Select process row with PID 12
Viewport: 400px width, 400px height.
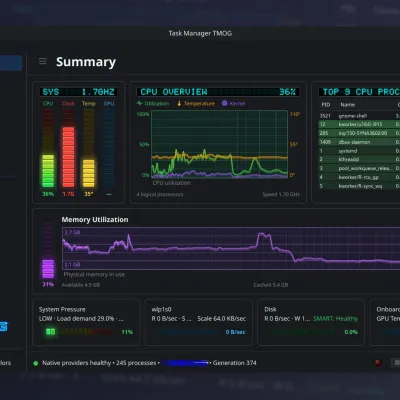coord(359,124)
